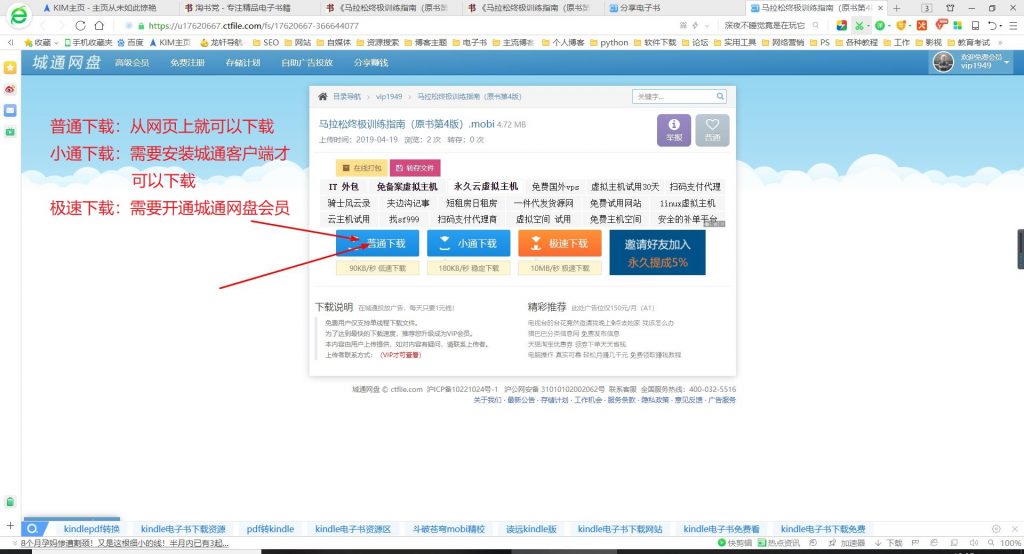The width and height of the screenshot is (1024, 554).
Task: Click the 斗破苍穹mobi精校 search suggestion
Action: [x=449, y=529]
